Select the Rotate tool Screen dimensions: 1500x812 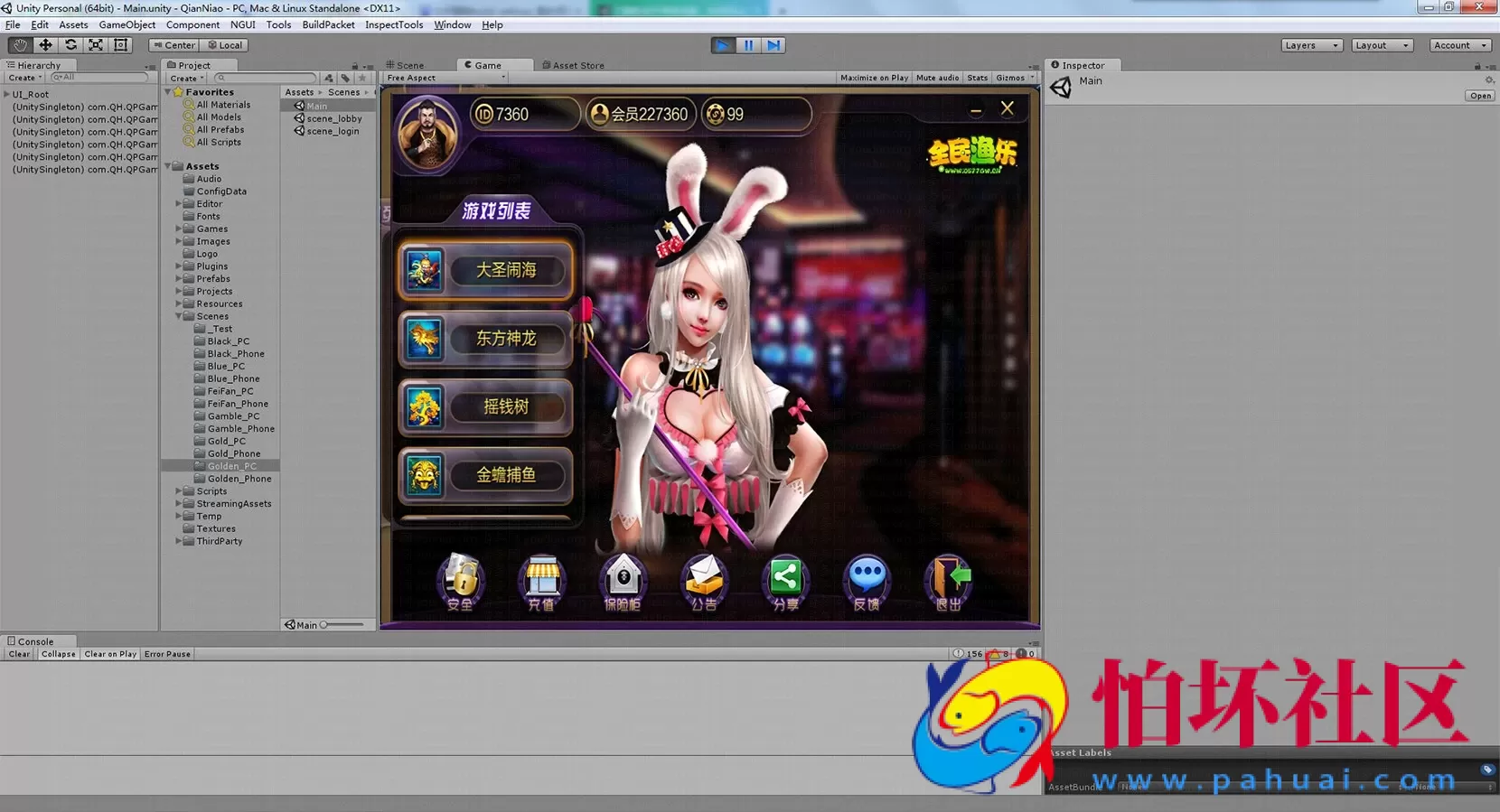70,45
